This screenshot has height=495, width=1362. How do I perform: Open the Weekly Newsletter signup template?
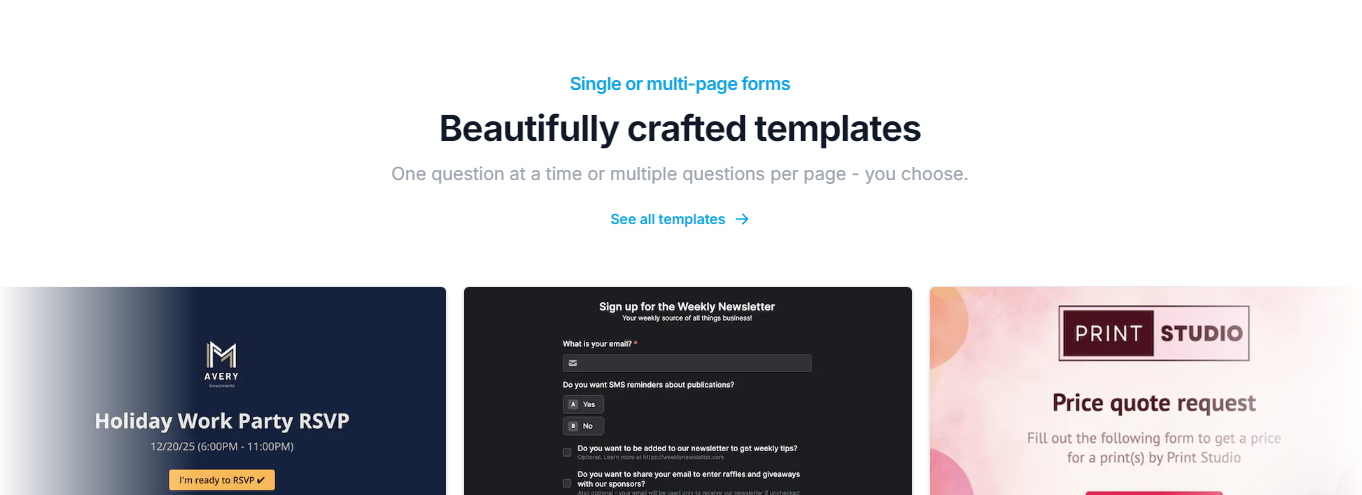(688, 391)
